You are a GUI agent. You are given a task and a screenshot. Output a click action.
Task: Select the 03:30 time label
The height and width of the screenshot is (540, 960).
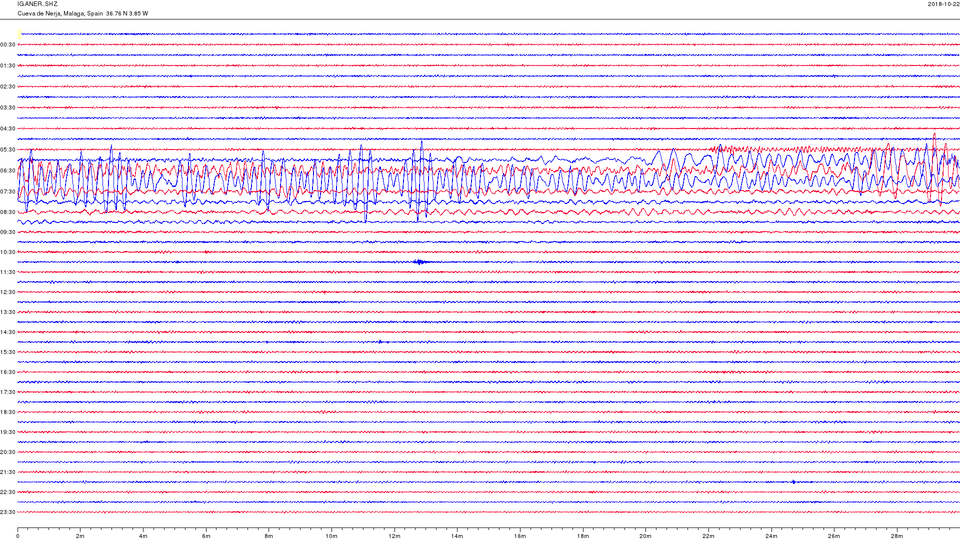click(7, 108)
